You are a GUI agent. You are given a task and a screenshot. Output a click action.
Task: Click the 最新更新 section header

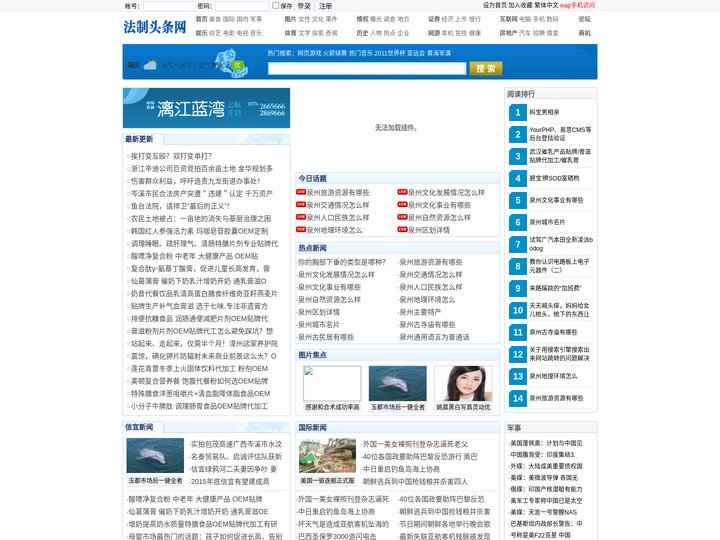point(139,139)
